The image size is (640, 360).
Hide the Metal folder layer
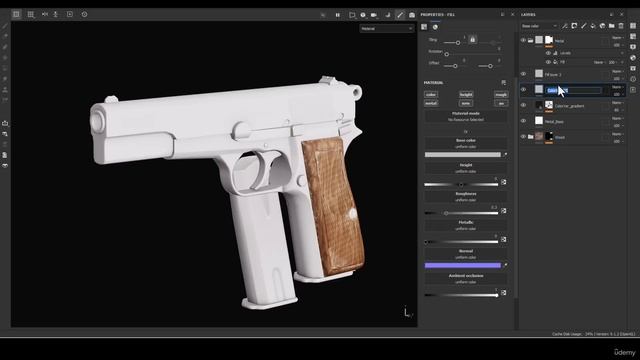pyautogui.click(x=523, y=40)
